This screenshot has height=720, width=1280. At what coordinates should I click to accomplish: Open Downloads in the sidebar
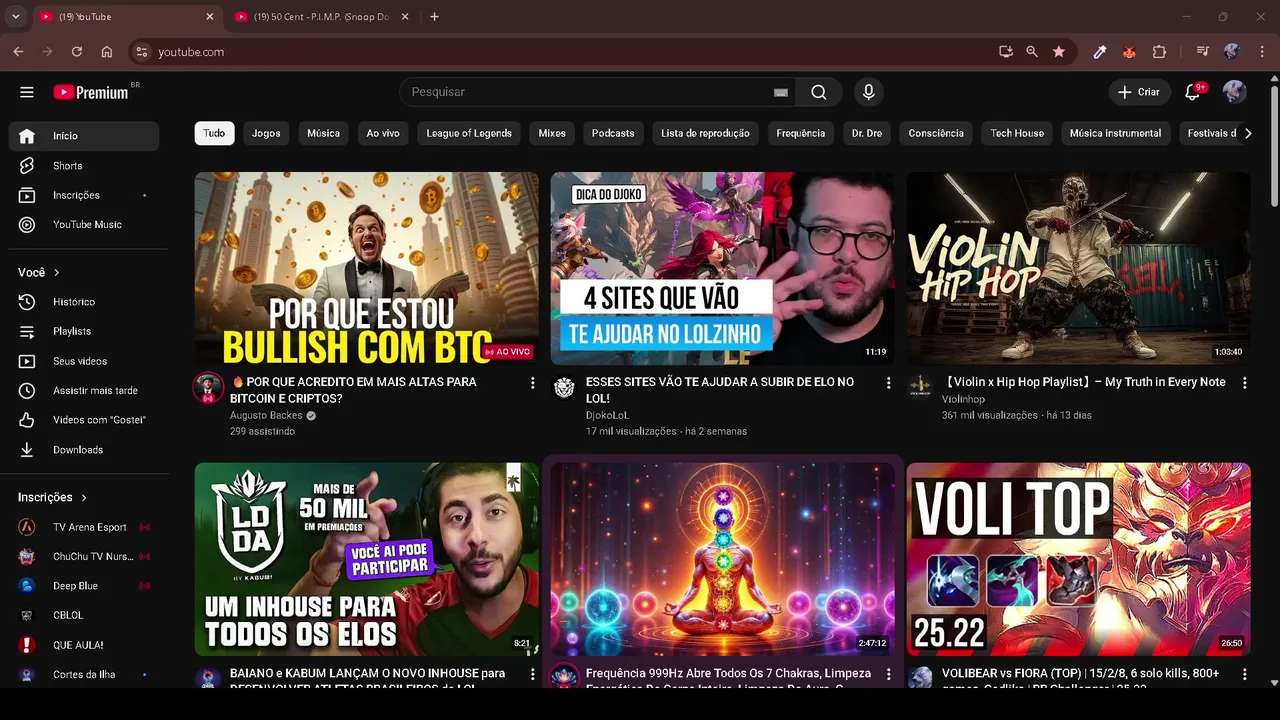[84, 450]
